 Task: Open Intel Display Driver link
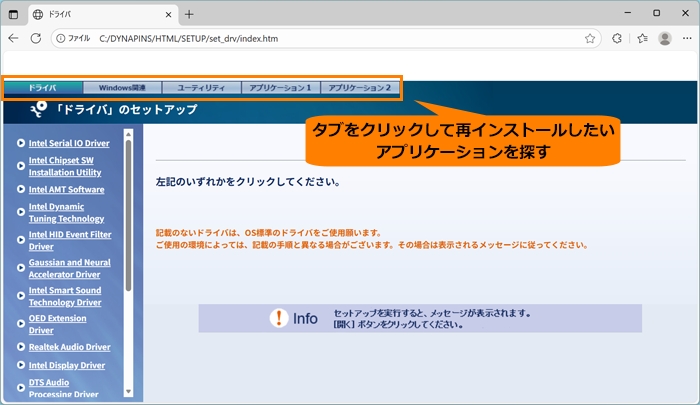[67, 365]
